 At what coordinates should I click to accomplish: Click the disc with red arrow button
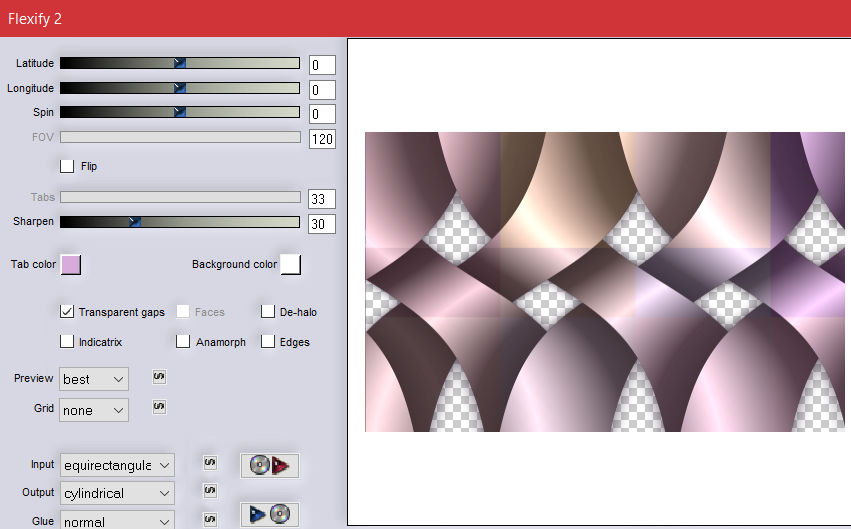[x=270, y=466]
